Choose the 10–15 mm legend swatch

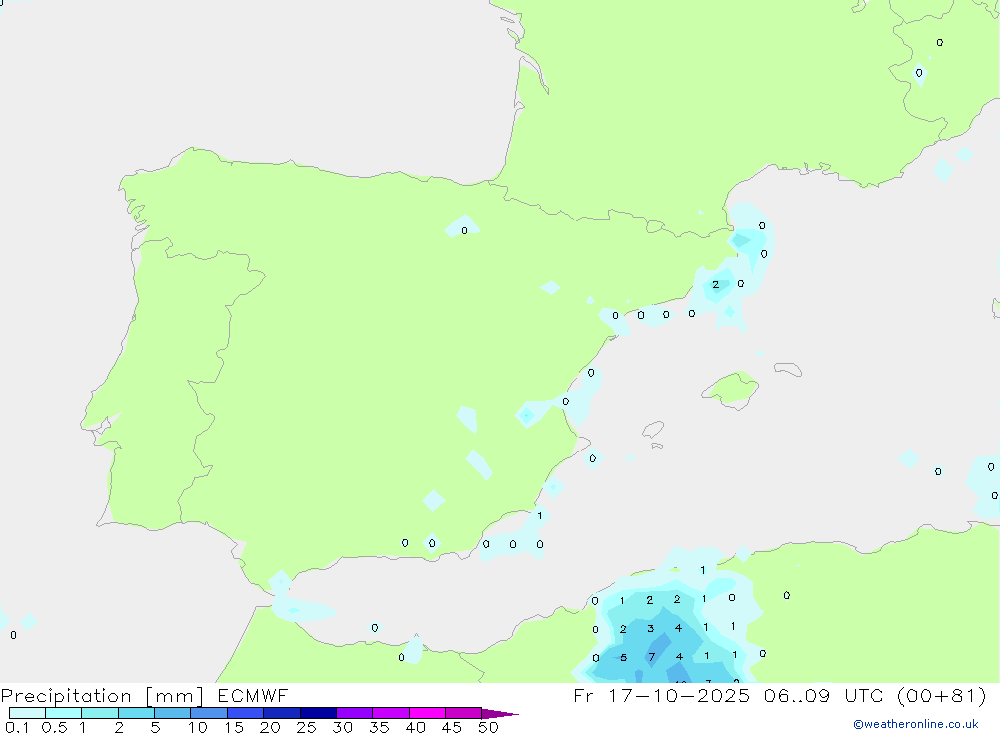pos(209,713)
